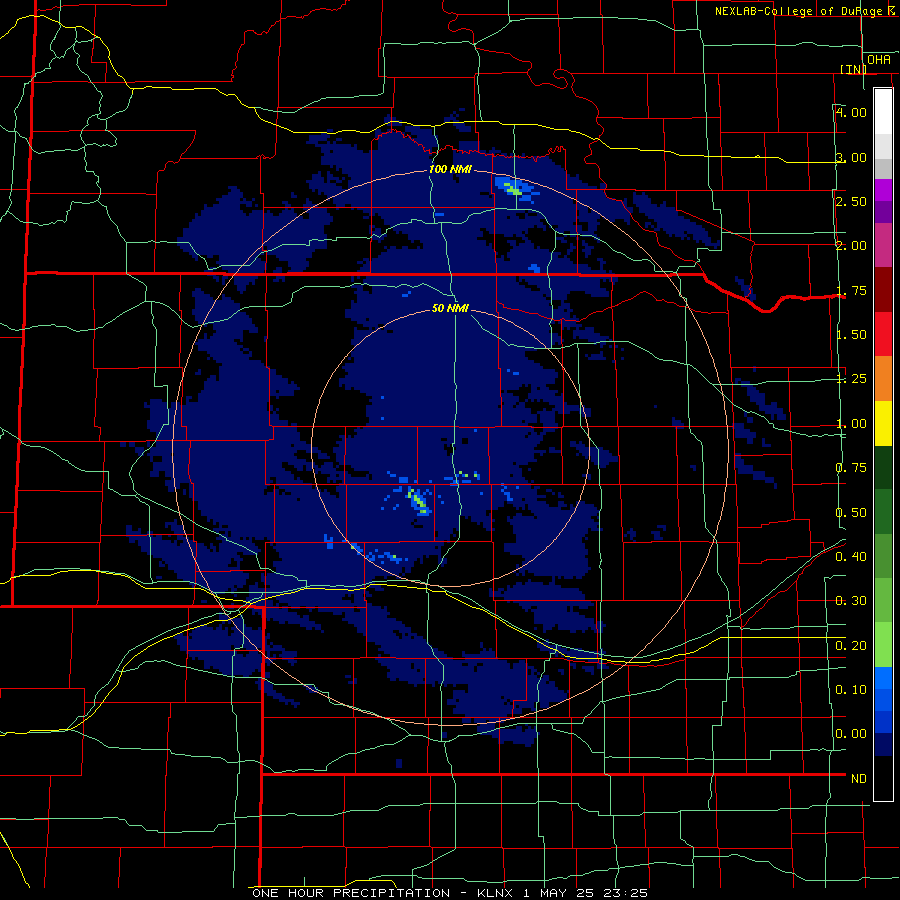The image size is (900, 900).
Task: Select the 0.20 legend value
Action: coord(851,646)
